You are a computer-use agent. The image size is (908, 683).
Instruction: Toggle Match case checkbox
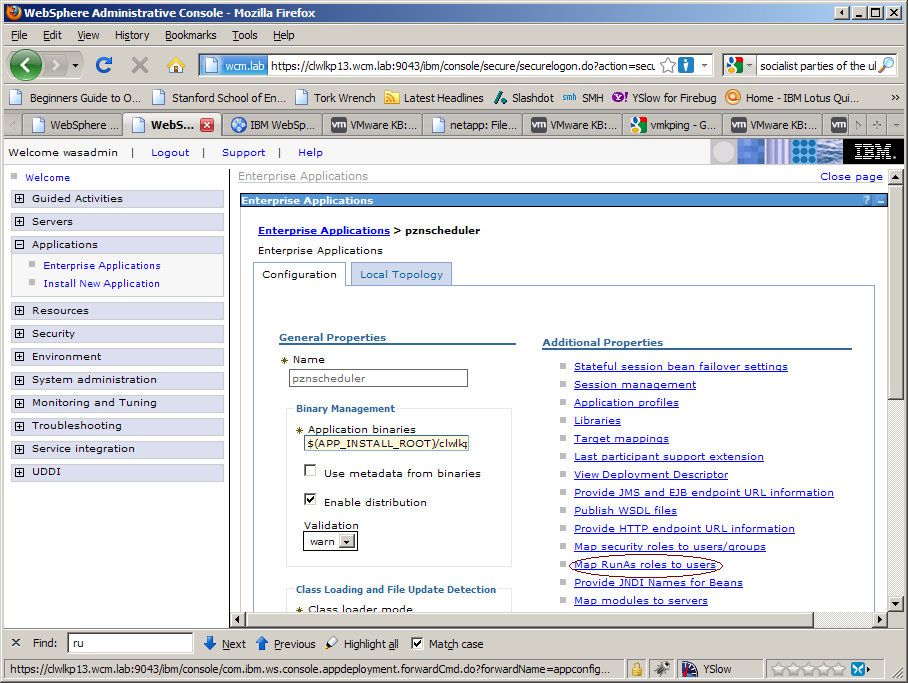tap(417, 644)
